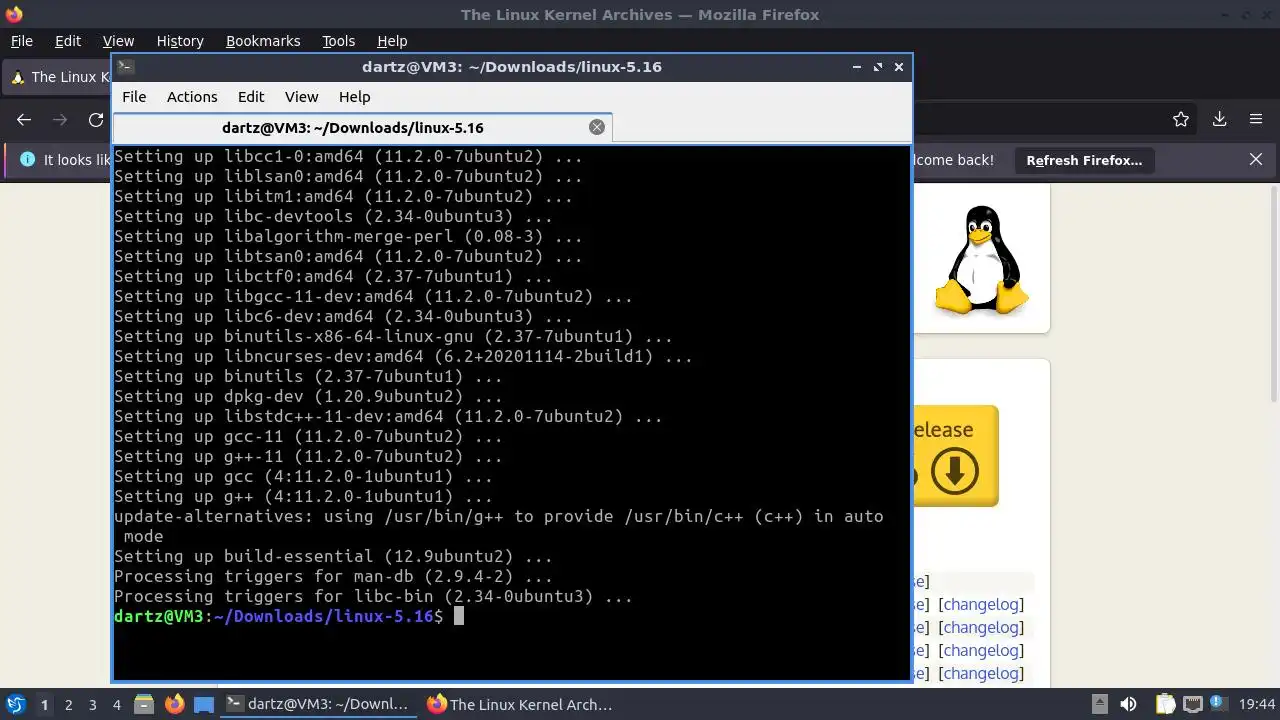This screenshot has height=720, width=1280.
Task: Dismiss the Firefox notification bar
Action: click(x=1256, y=160)
